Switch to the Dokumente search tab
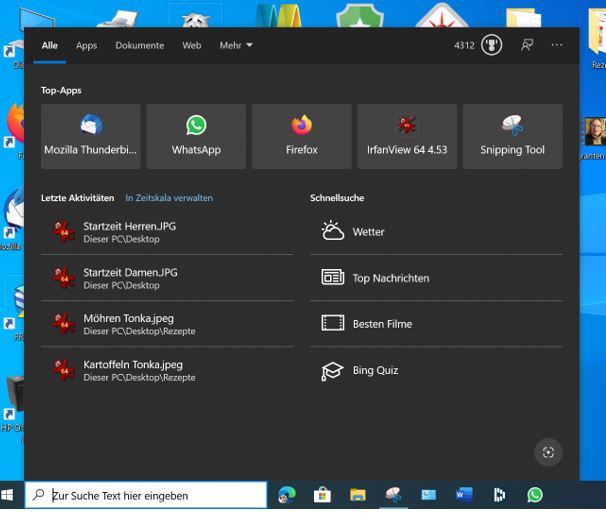The height and width of the screenshot is (522, 606). click(x=140, y=45)
